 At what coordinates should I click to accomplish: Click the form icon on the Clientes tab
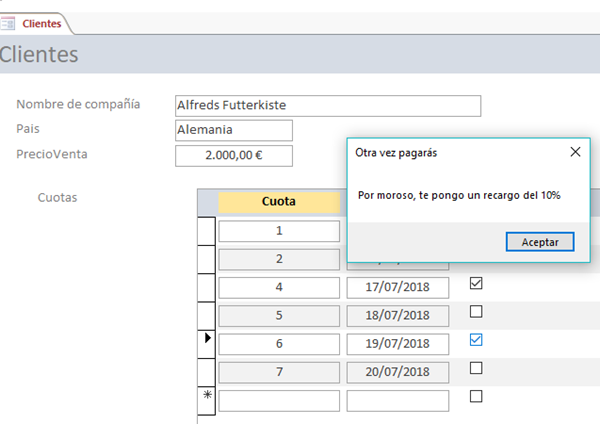[9, 23]
